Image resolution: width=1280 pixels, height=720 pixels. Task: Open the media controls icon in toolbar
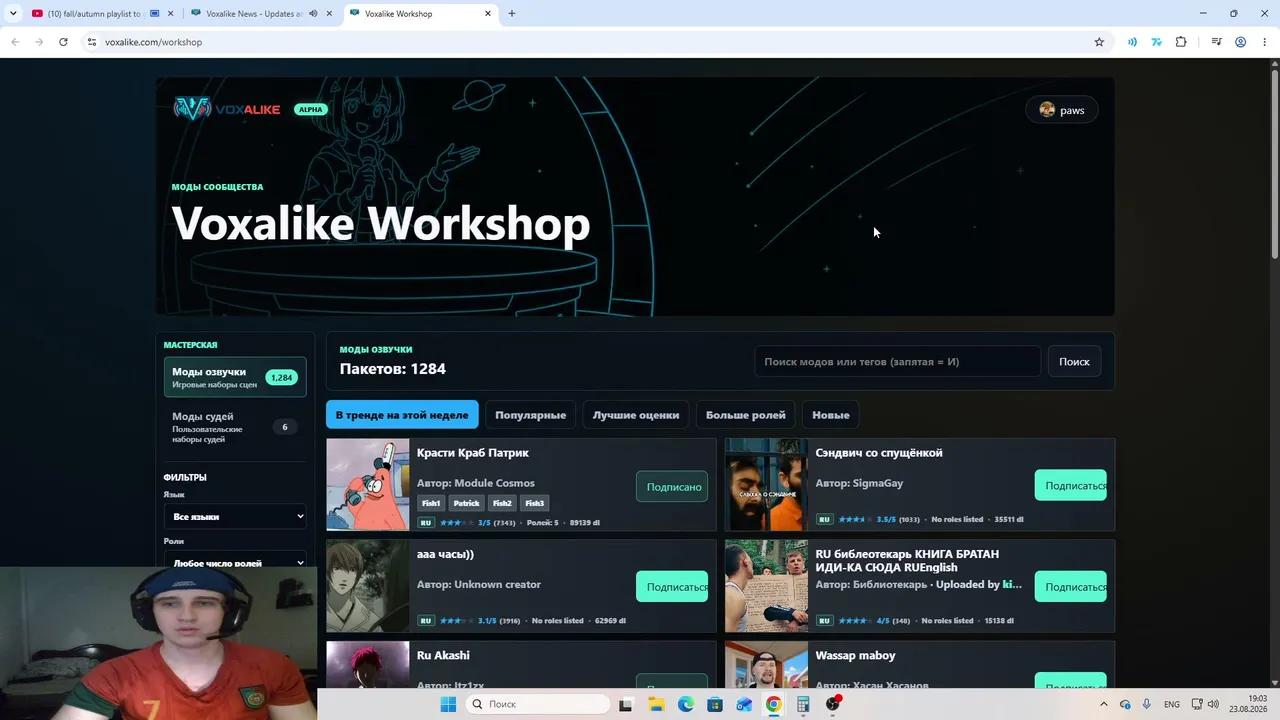[x=1216, y=42]
